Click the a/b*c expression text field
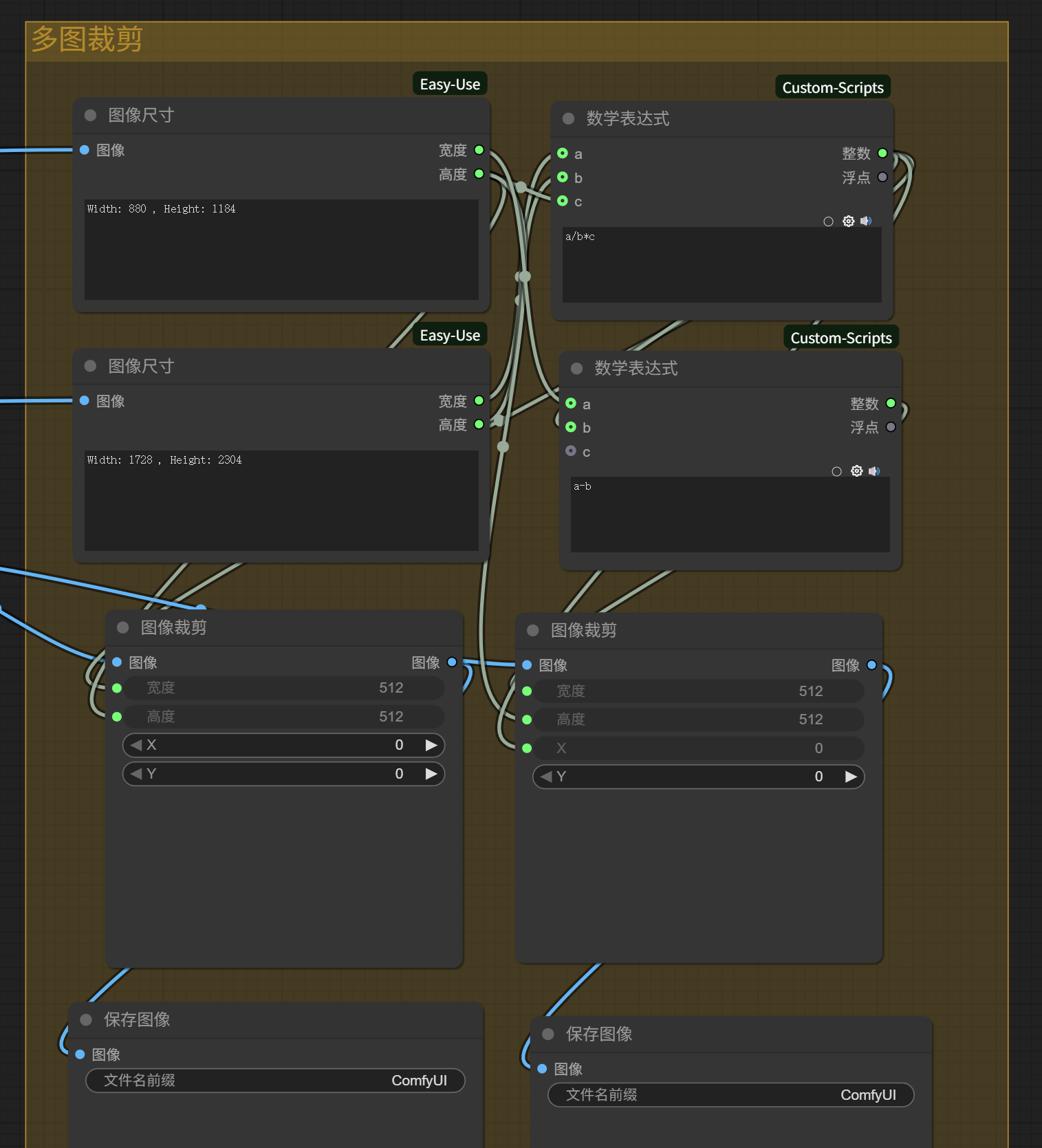Image resolution: width=1042 pixels, height=1148 pixels. click(x=721, y=265)
